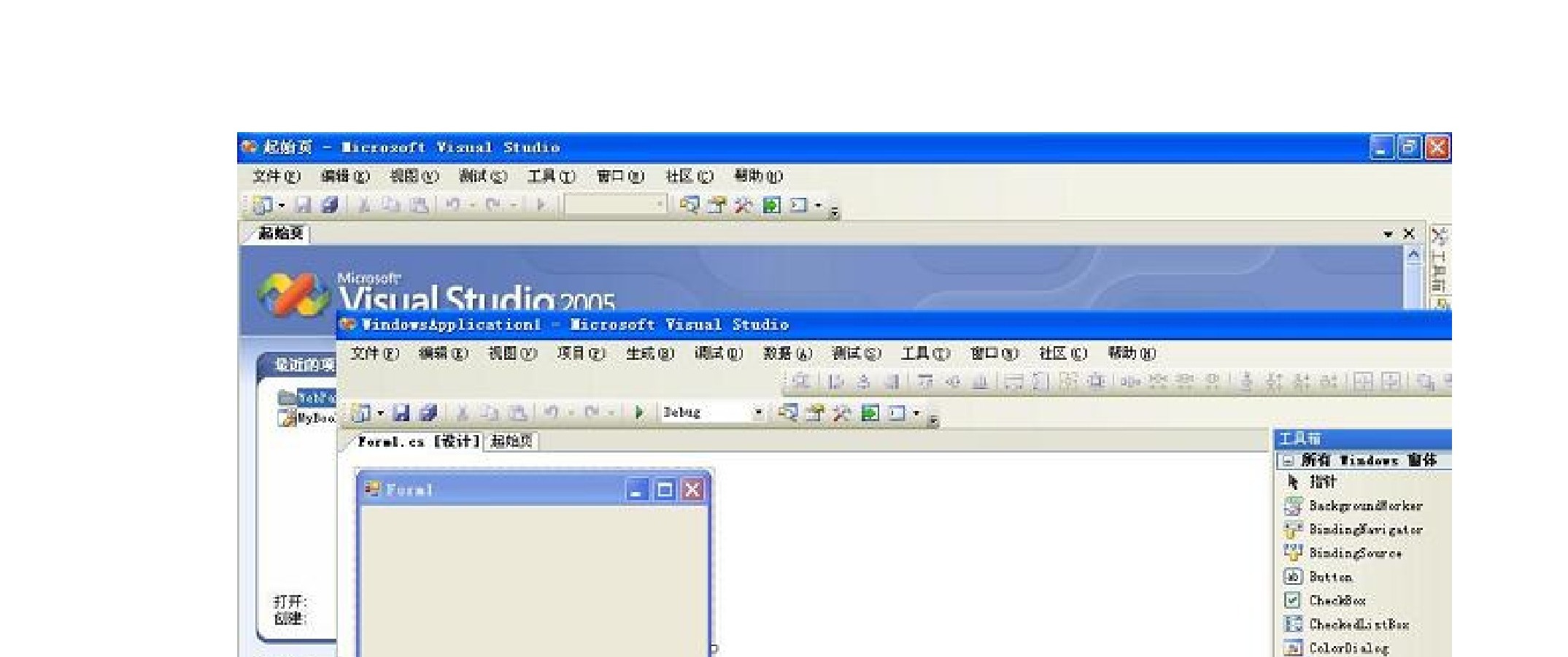This screenshot has width=1568, height=657.
Task: Click Command Window icon in WindowsApplication1 toolbar
Action: [896, 413]
